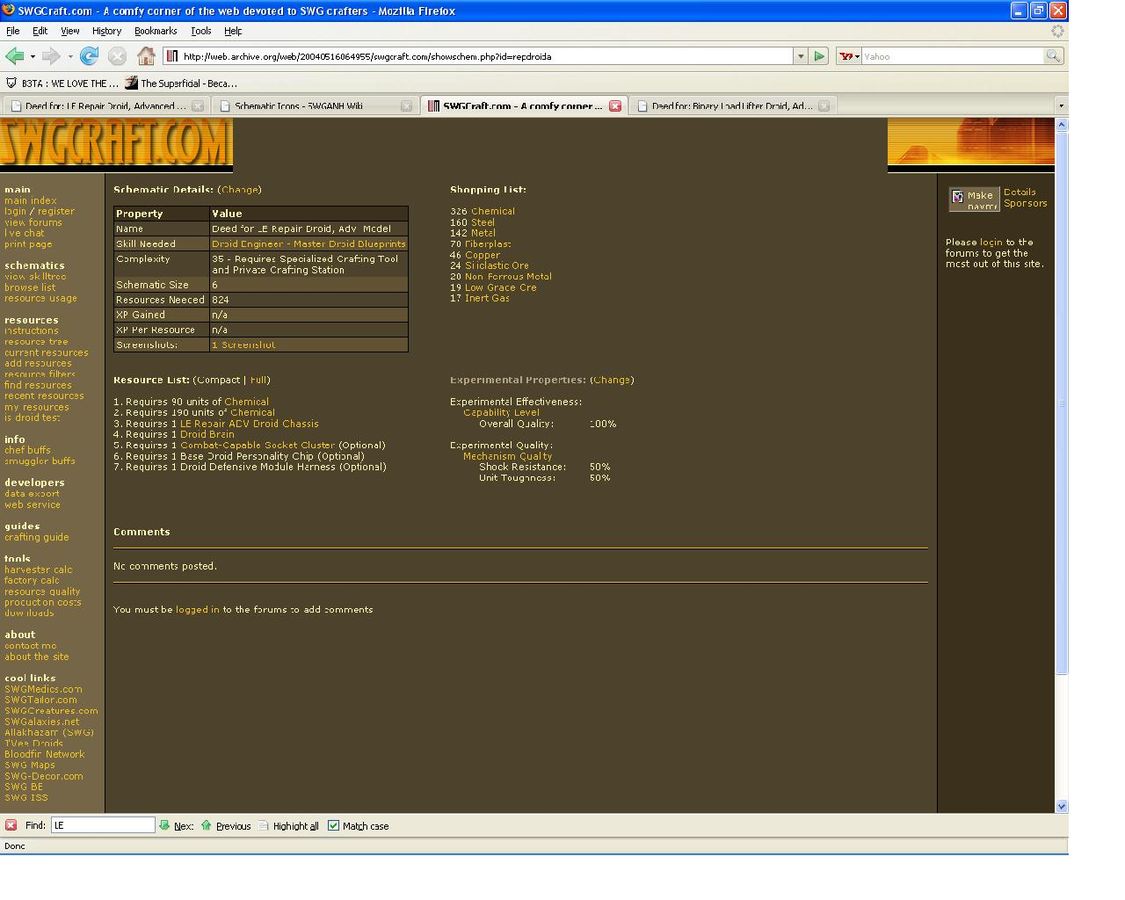
Task: Open the LE Repair ADV Droid Chassis link
Action: click(x=249, y=423)
